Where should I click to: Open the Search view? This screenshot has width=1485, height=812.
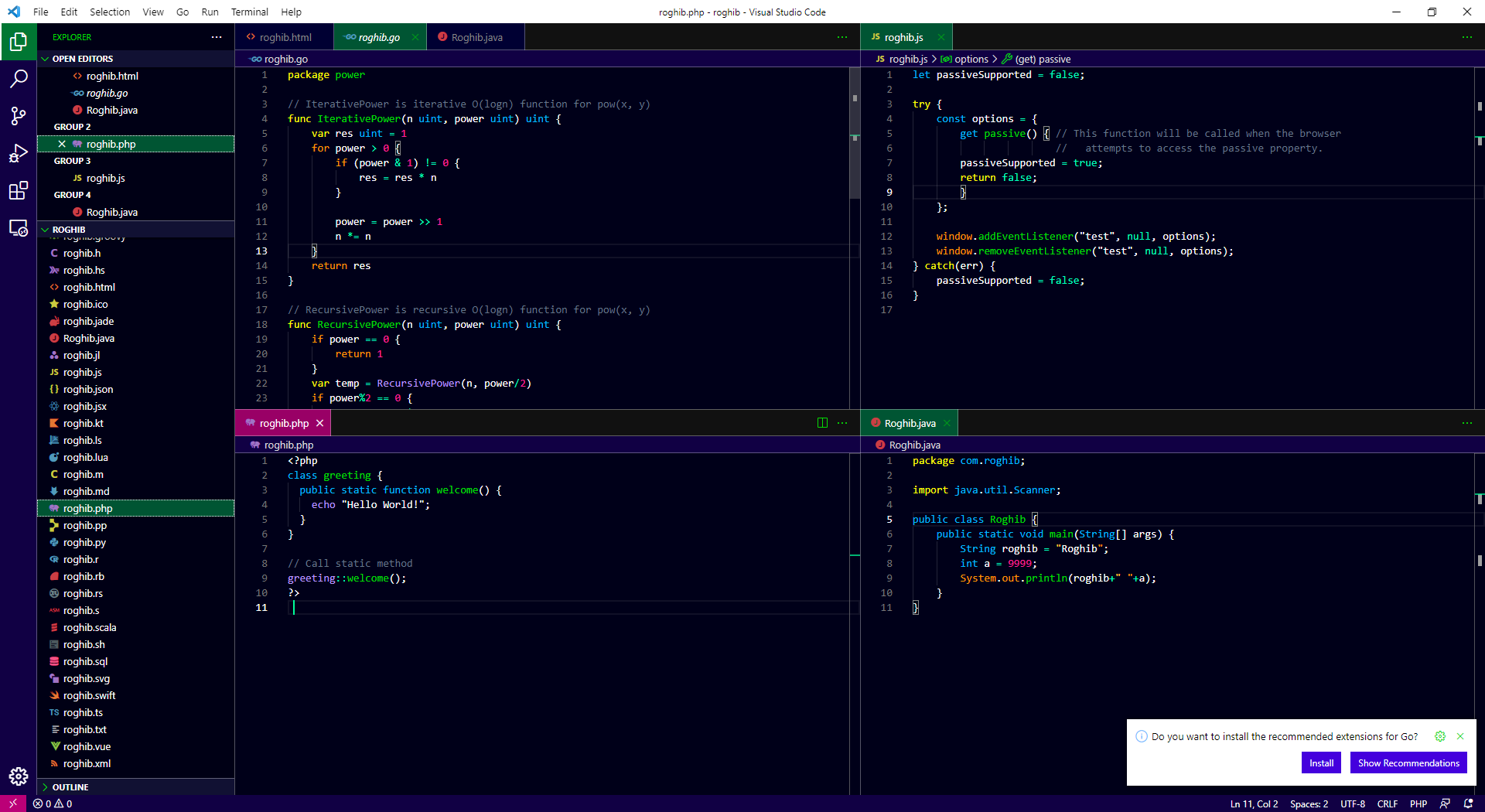coord(19,78)
